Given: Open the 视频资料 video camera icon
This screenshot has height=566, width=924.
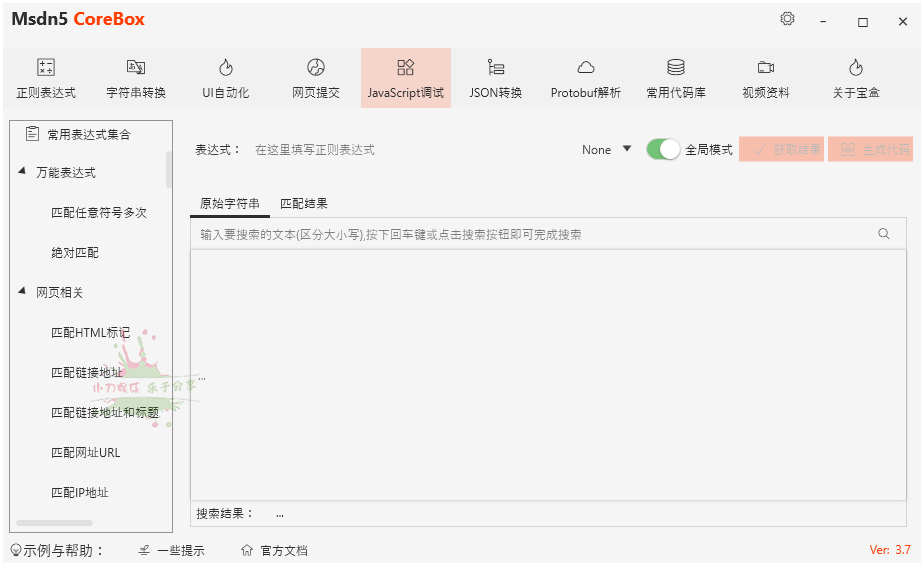Looking at the screenshot, I should (766, 69).
